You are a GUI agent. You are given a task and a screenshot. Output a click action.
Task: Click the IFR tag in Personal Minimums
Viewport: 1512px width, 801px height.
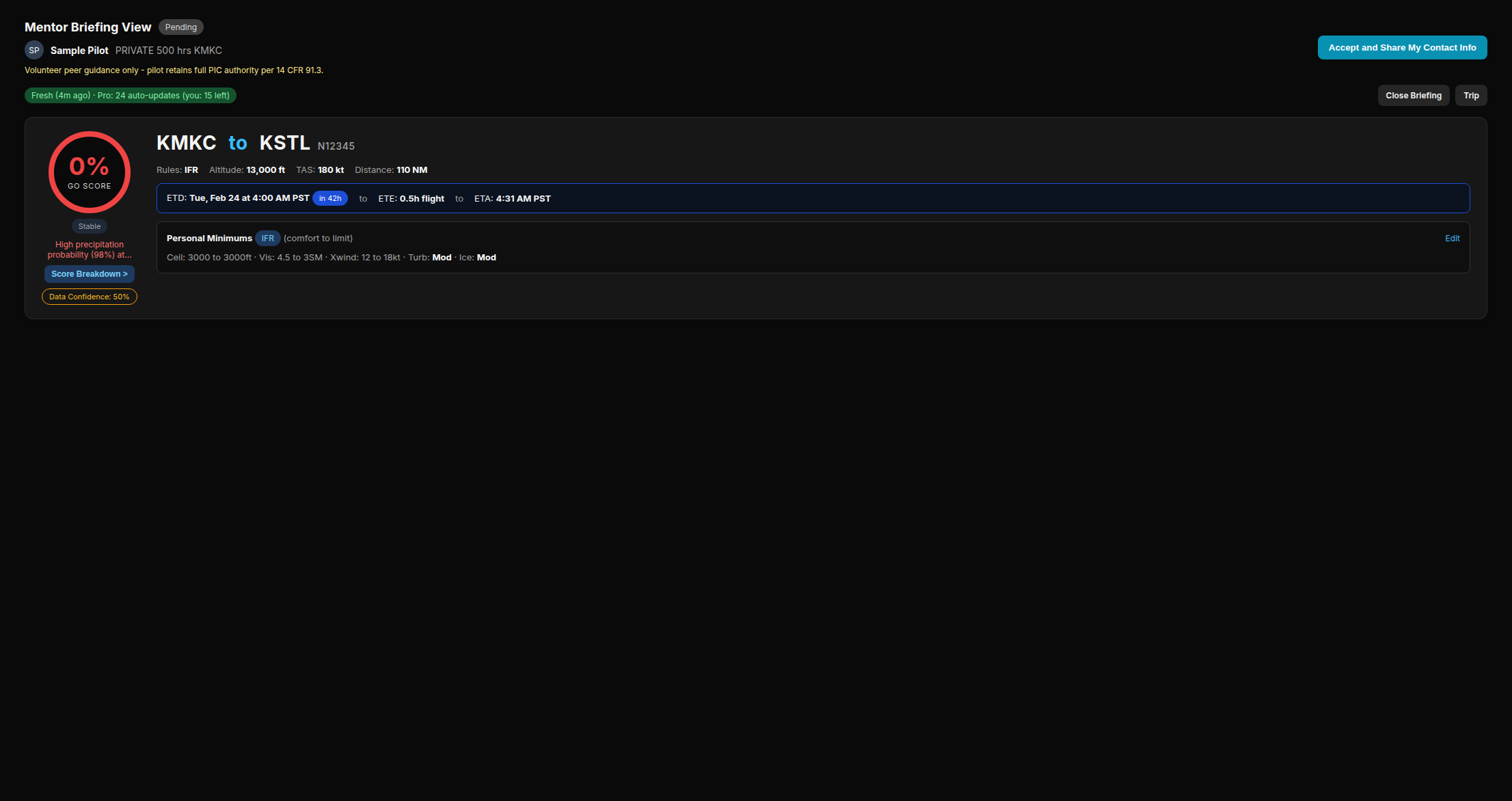(x=268, y=239)
